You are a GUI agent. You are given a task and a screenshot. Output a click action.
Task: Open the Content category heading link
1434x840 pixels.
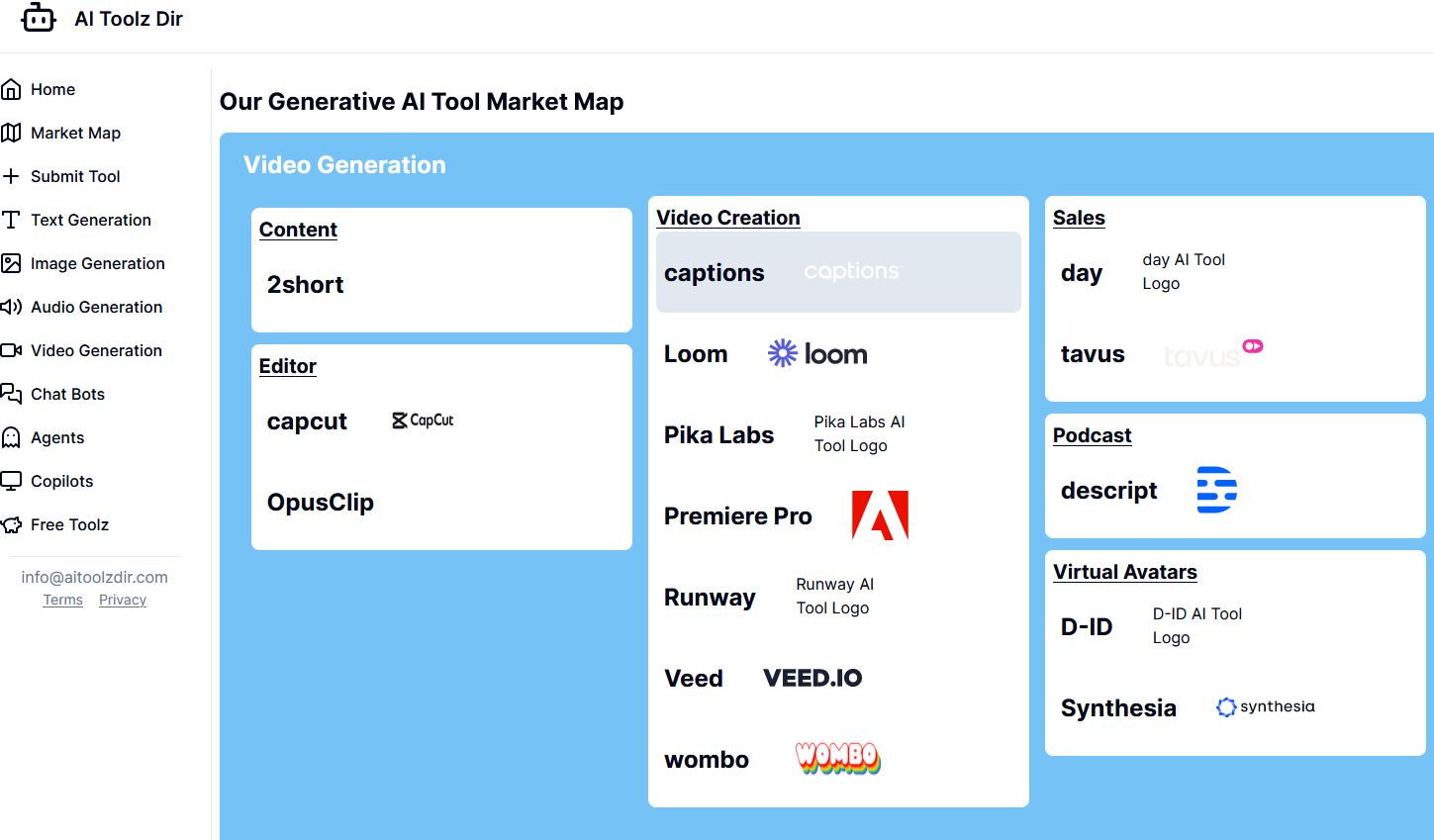298,230
